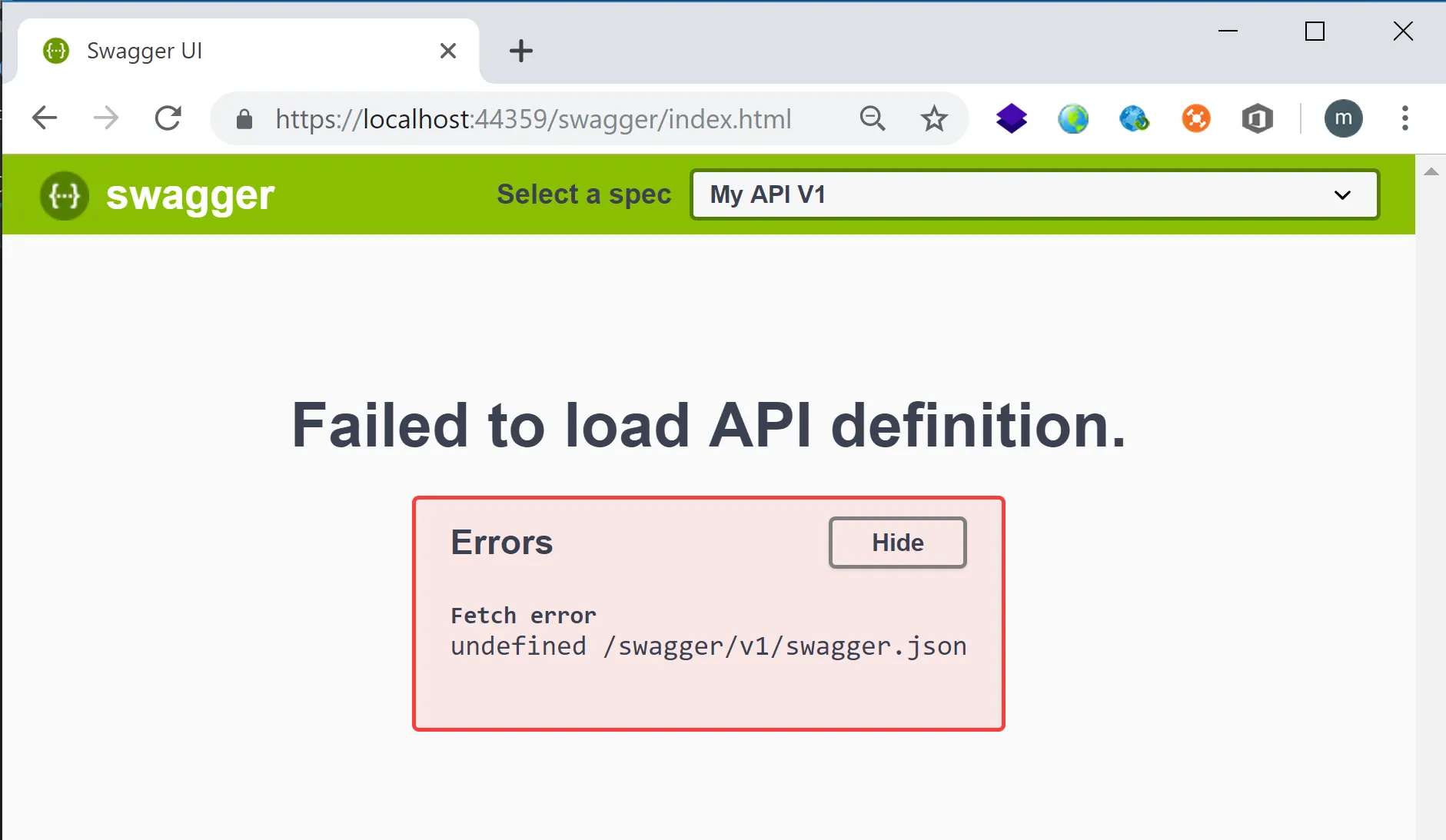Click the page scrollbar up arrow
1446x840 pixels.
[x=1431, y=171]
